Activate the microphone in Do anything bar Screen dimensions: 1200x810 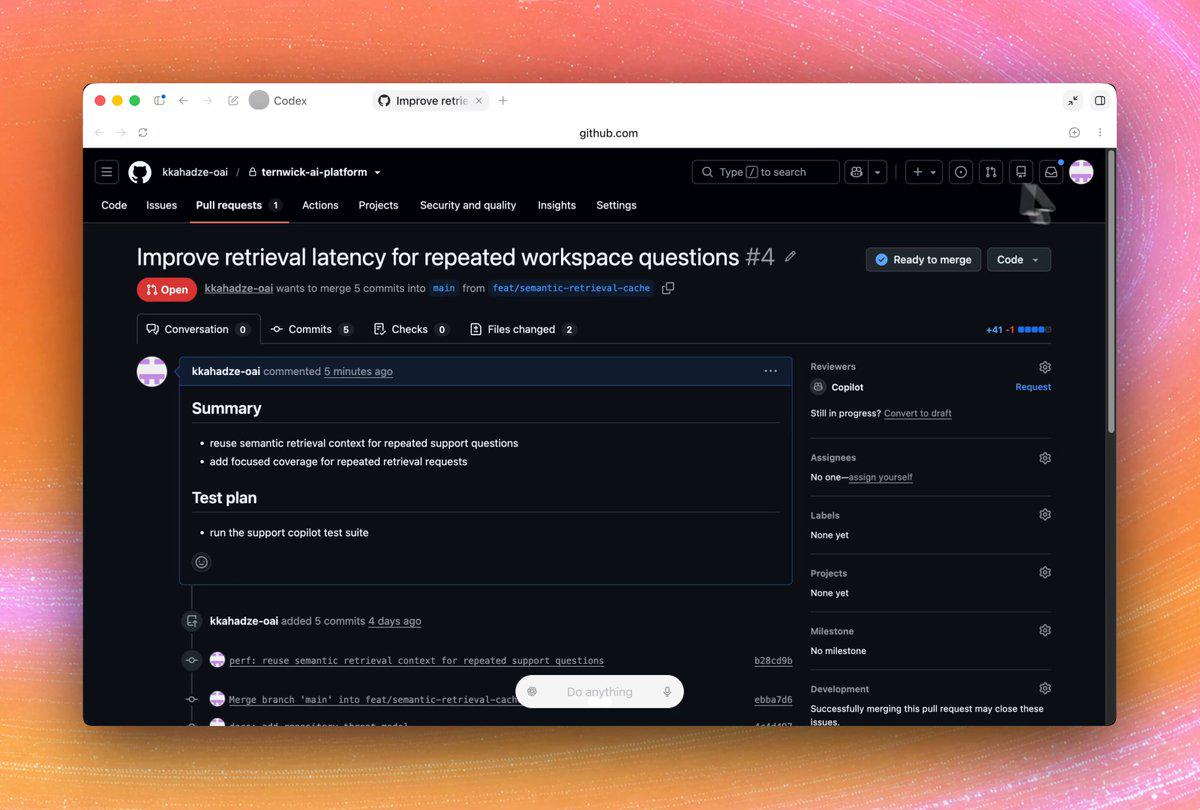(667, 692)
